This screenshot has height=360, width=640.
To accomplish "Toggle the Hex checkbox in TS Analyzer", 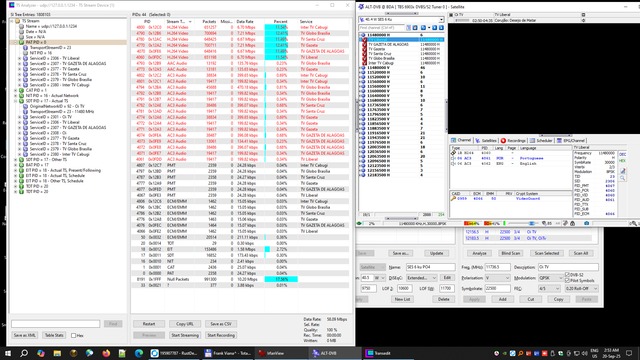I will tap(73, 336).
